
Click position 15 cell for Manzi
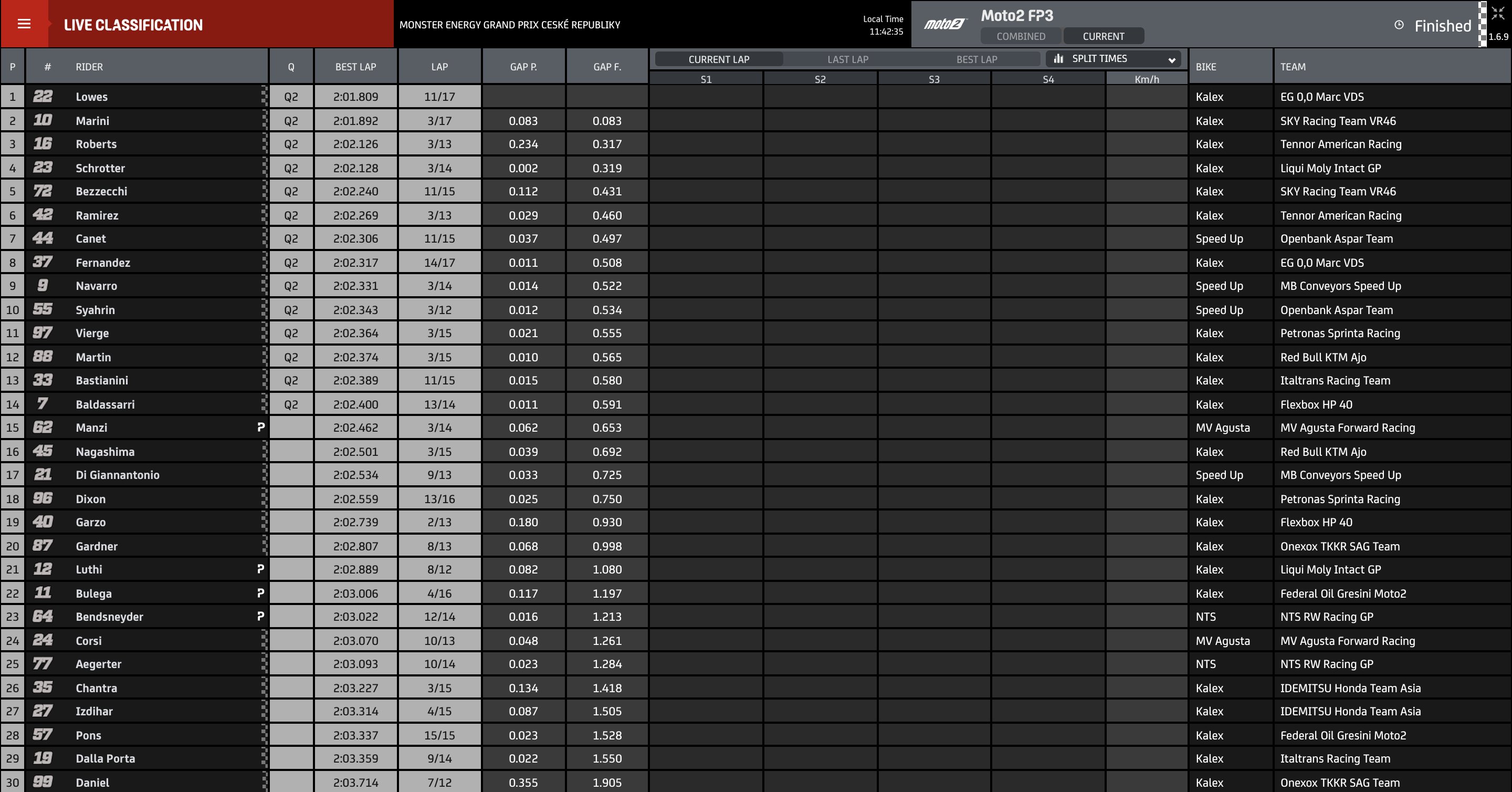click(x=12, y=428)
